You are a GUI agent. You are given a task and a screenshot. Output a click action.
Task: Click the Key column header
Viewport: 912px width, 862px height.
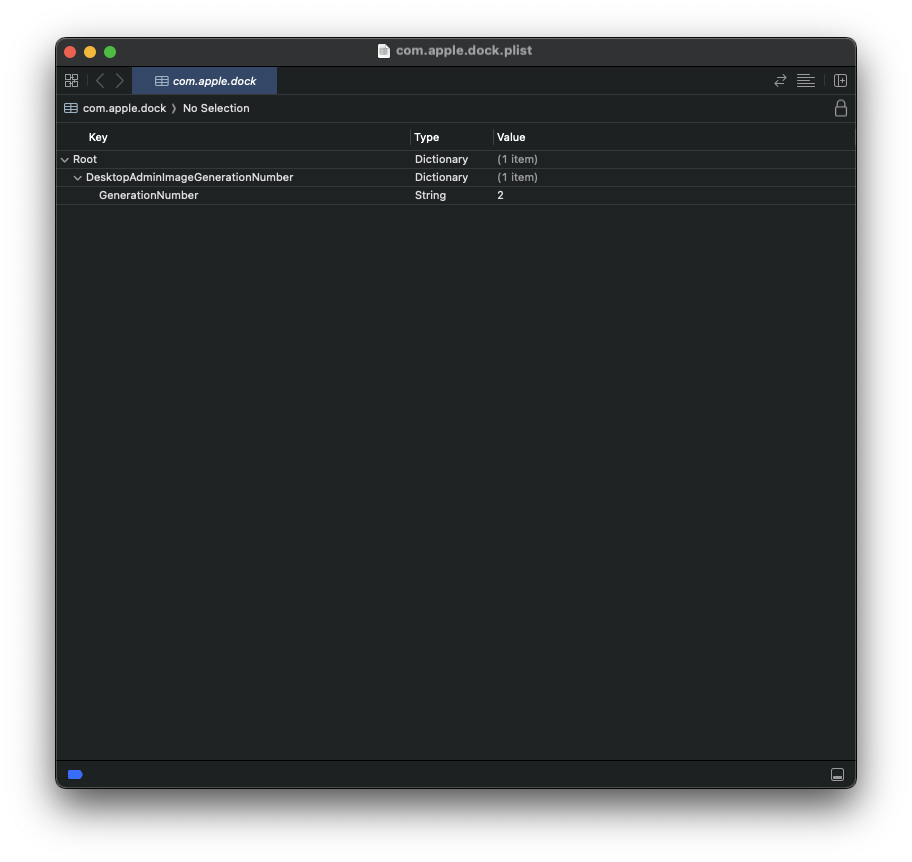[x=98, y=137]
